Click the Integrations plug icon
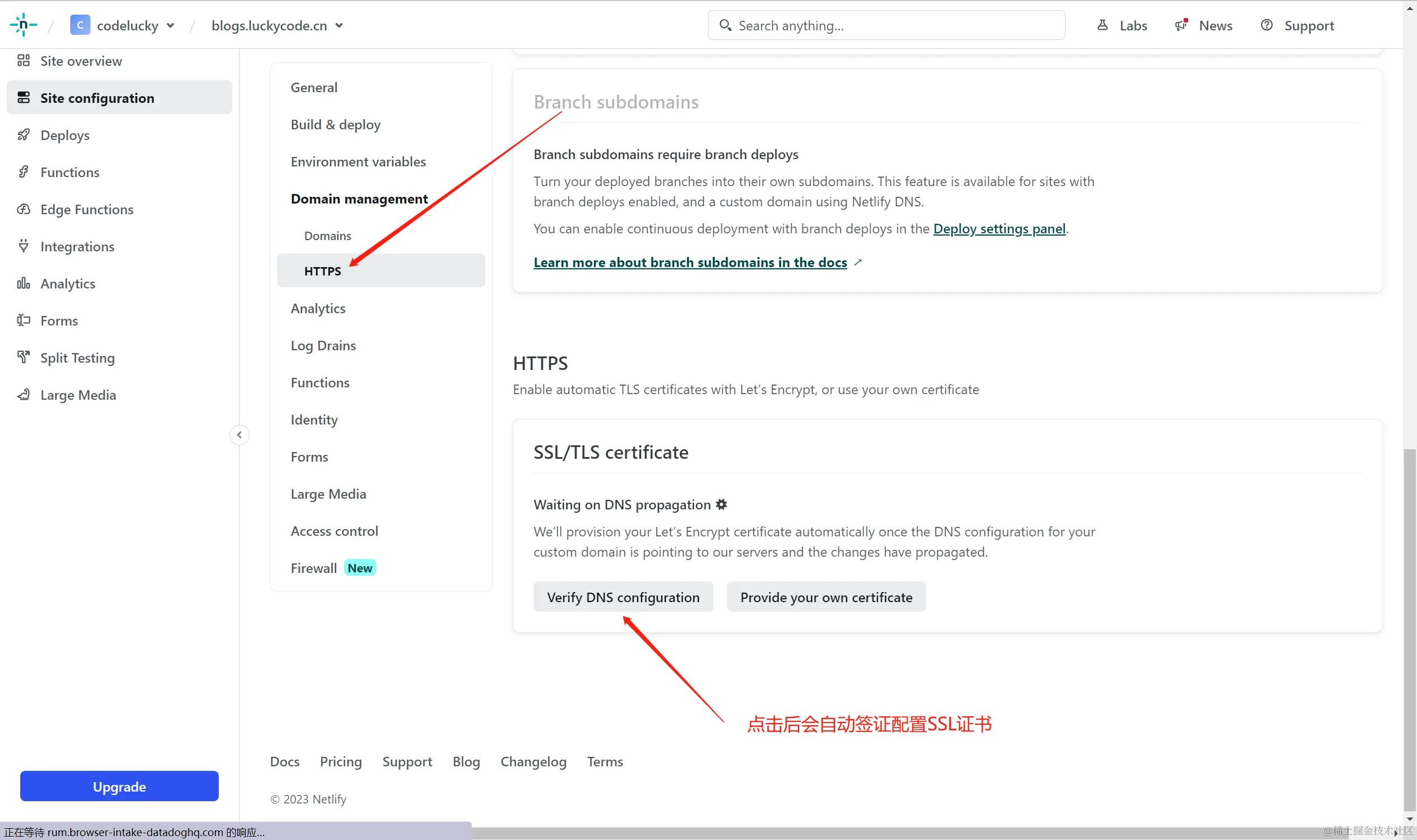Screen dimensions: 1417x840 (23, 246)
